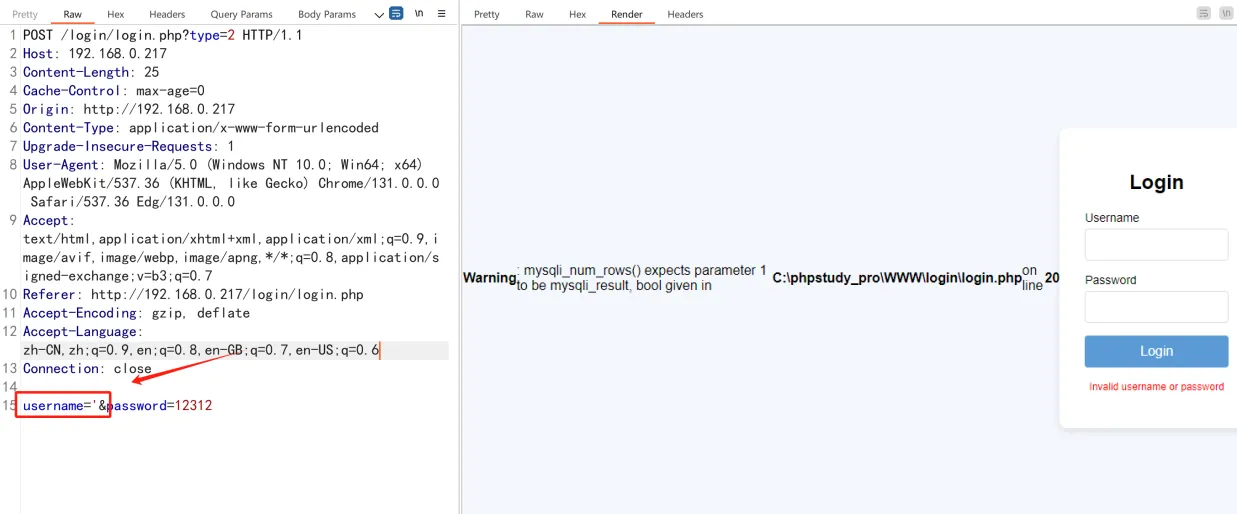
Task: Click the 'Cache-Control: max-age=0' line
Action: pos(114,91)
